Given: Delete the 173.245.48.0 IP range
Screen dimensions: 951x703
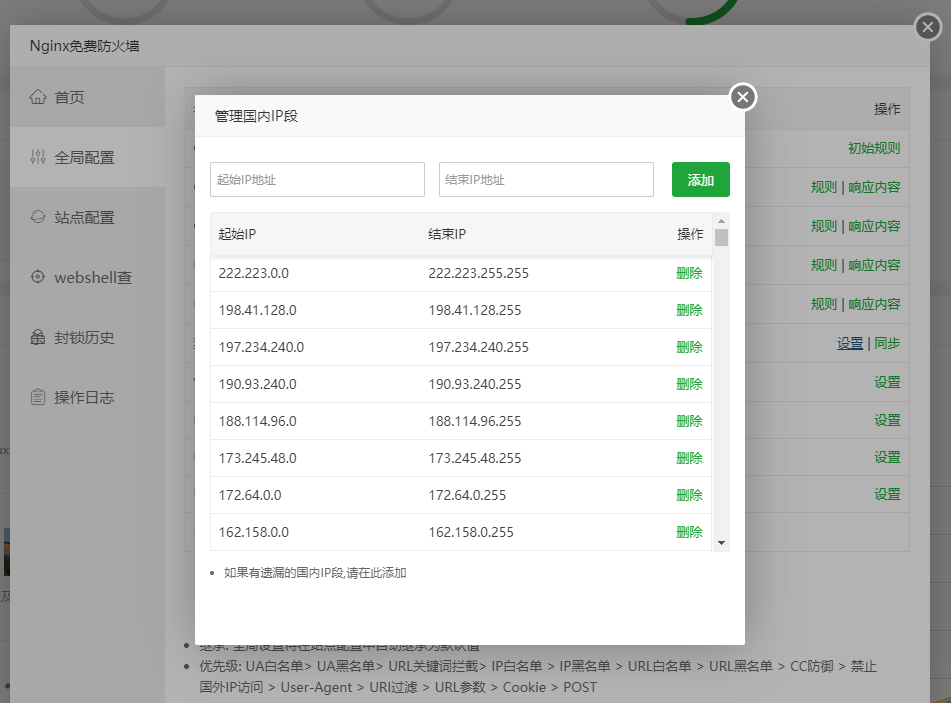Looking at the screenshot, I should [x=690, y=458].
